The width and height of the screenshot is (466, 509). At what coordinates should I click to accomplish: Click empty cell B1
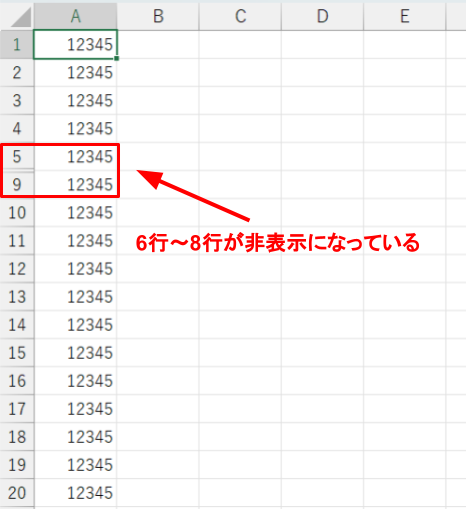158,45
